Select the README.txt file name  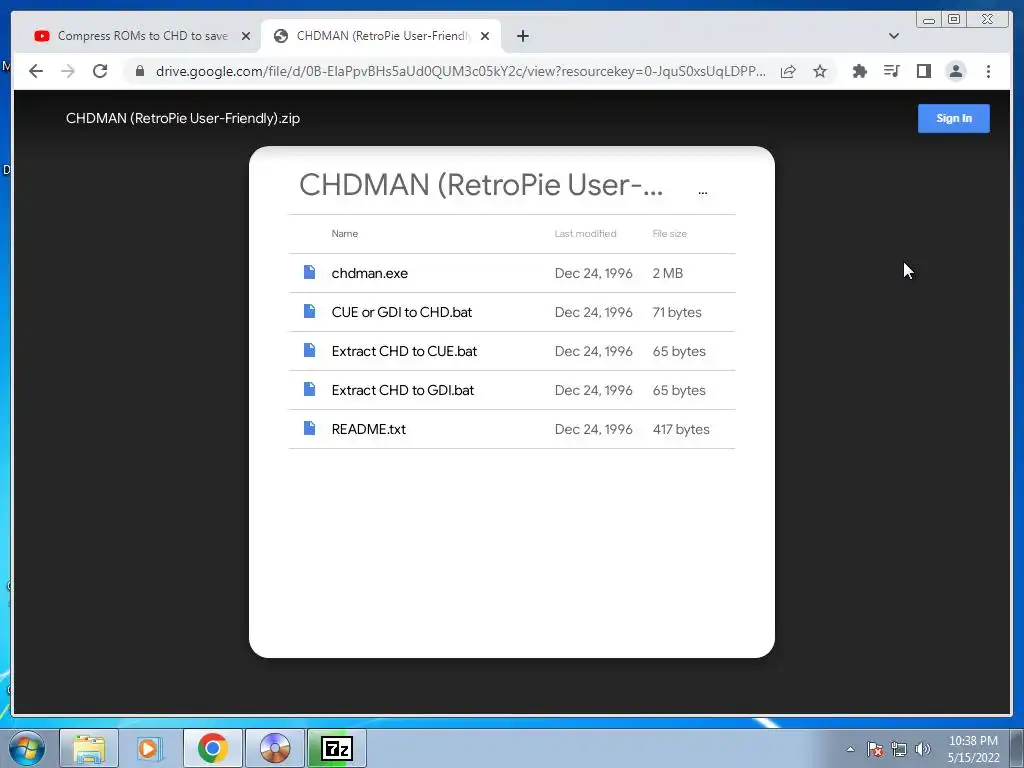[x=368, y=430]
